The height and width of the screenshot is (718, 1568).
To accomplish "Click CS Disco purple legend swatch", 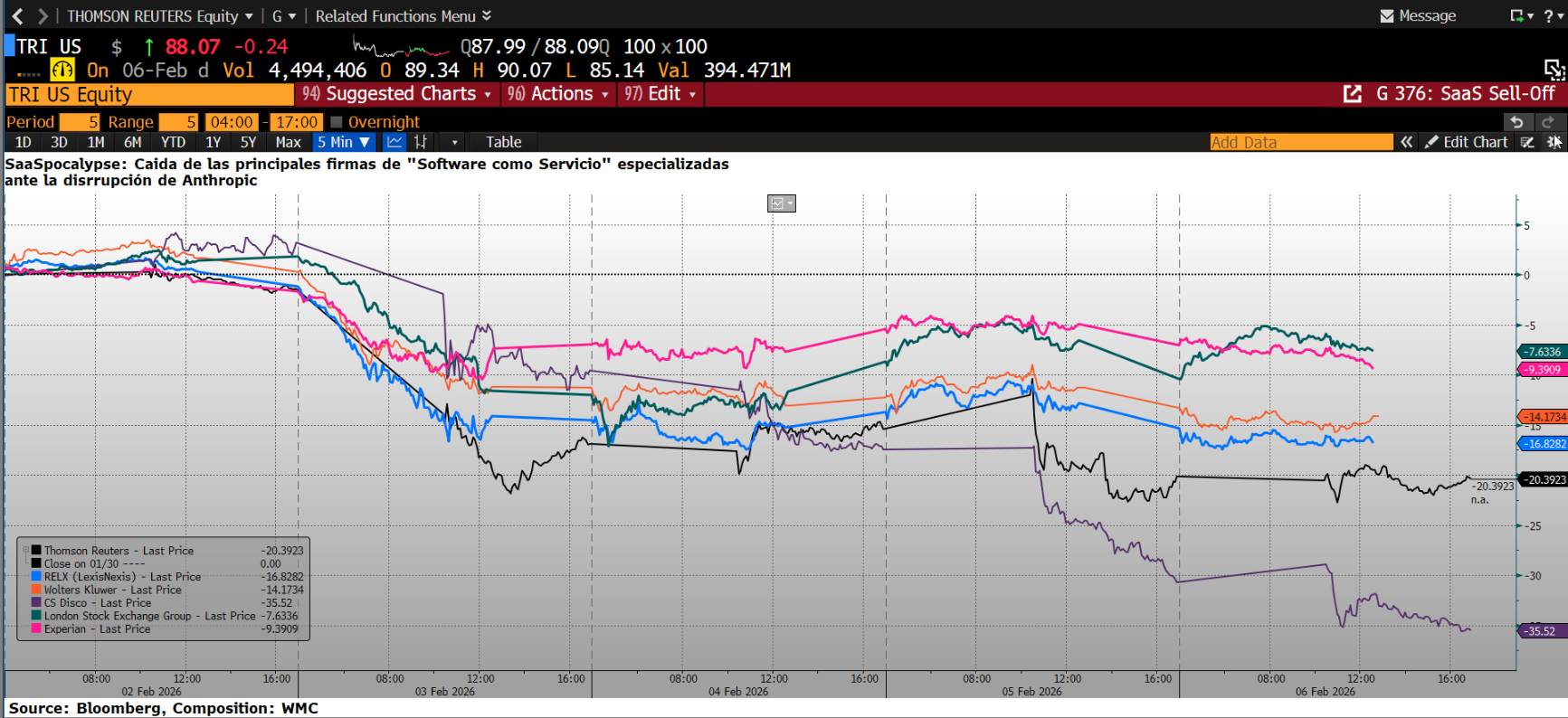I will coord(36,602).
